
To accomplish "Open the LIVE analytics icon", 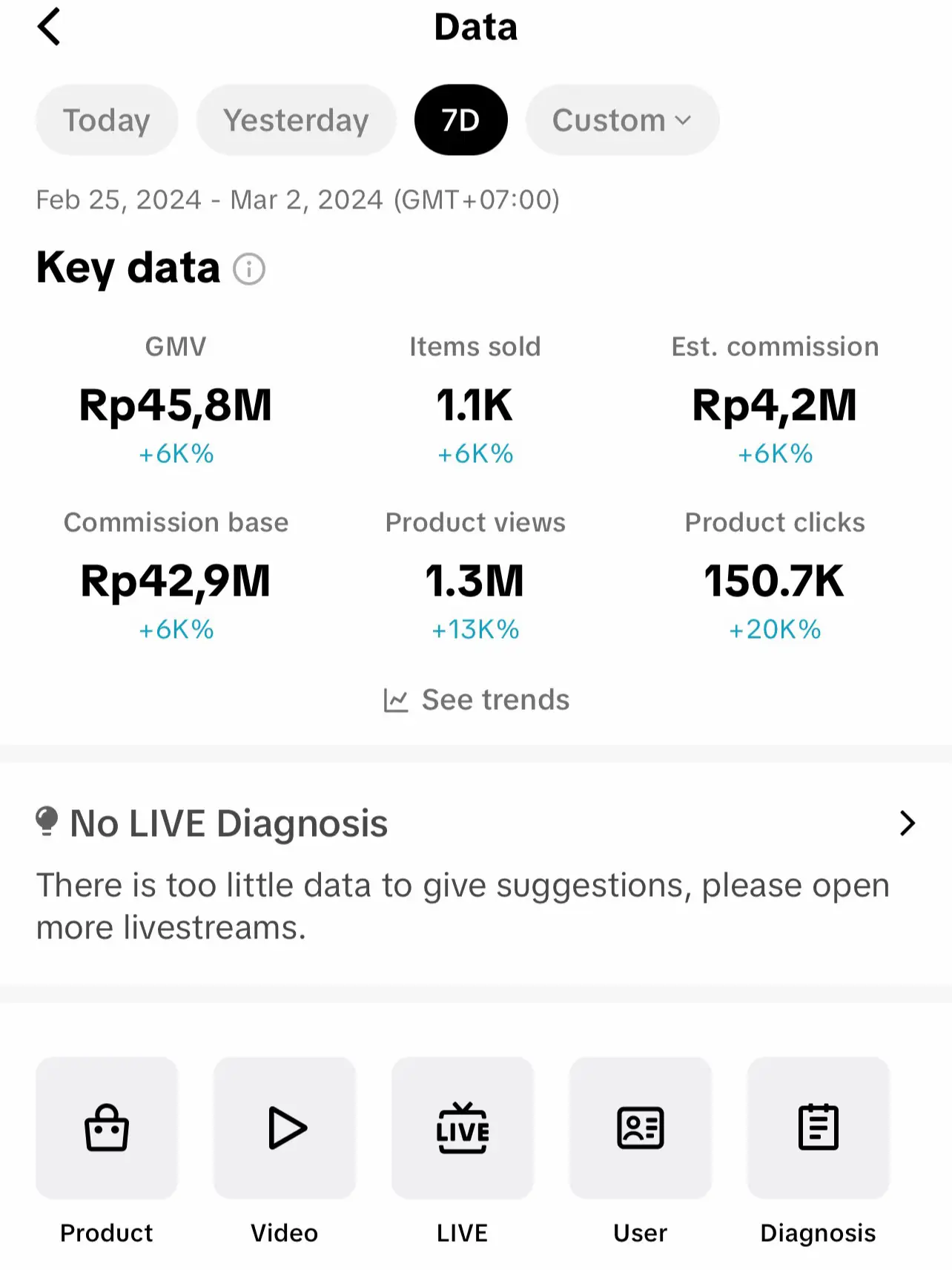I will tap(463, 1128).
